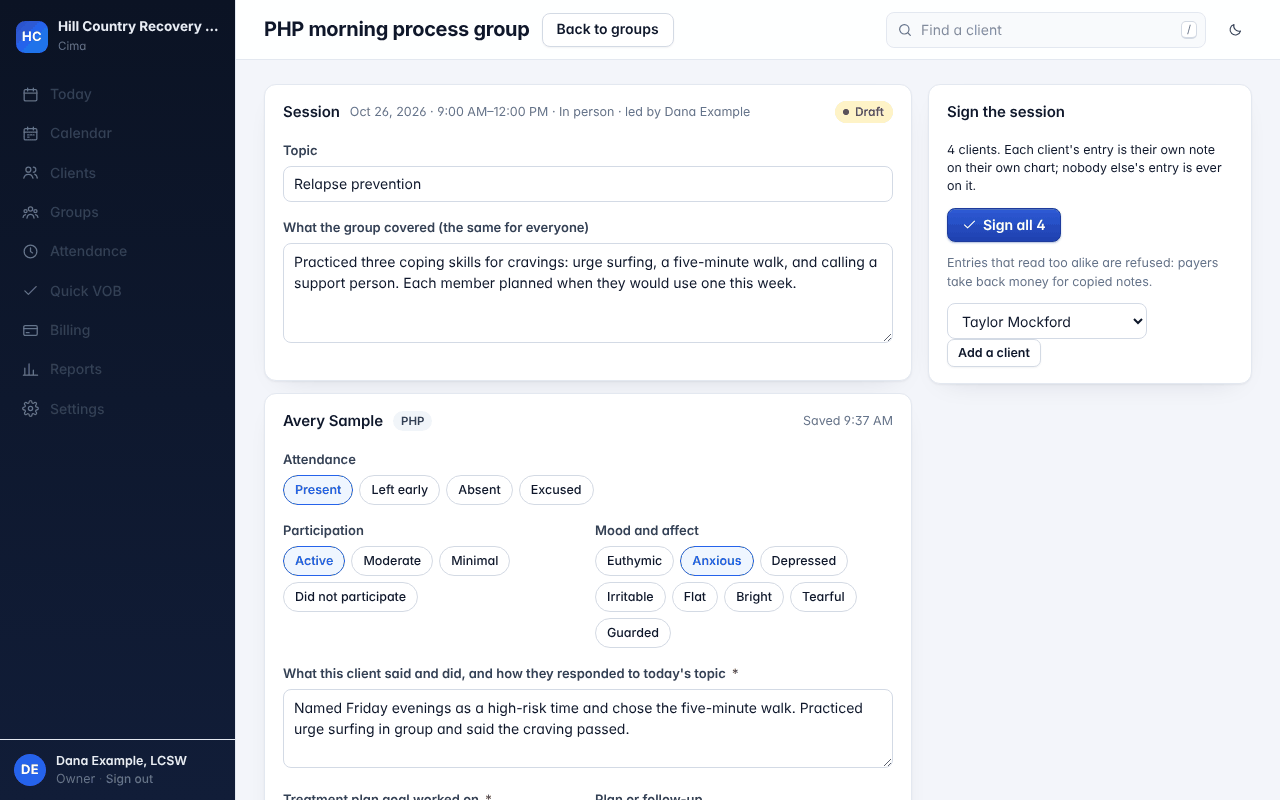Select Guarded mood chip
1280x800 pixels.
click(633, 633)
